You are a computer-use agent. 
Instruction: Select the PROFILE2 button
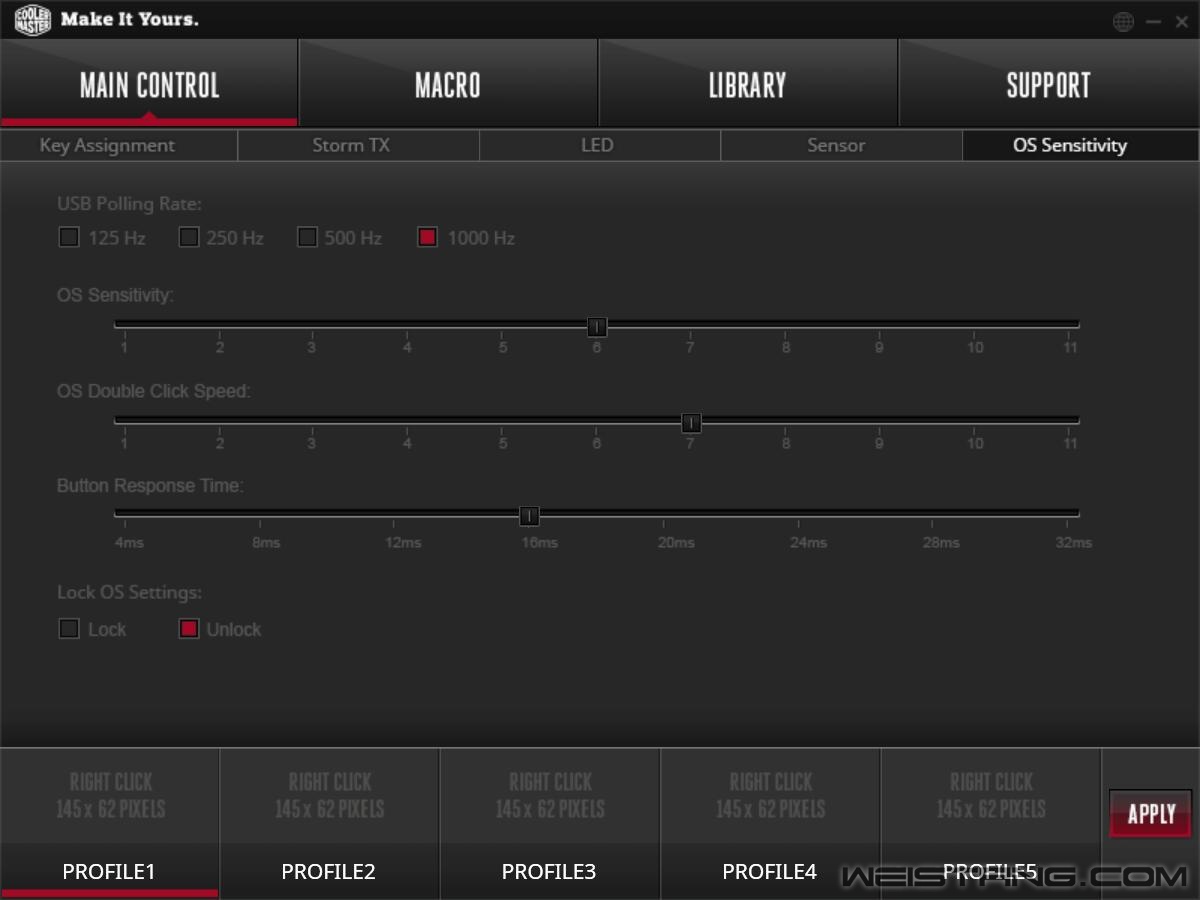329,872
